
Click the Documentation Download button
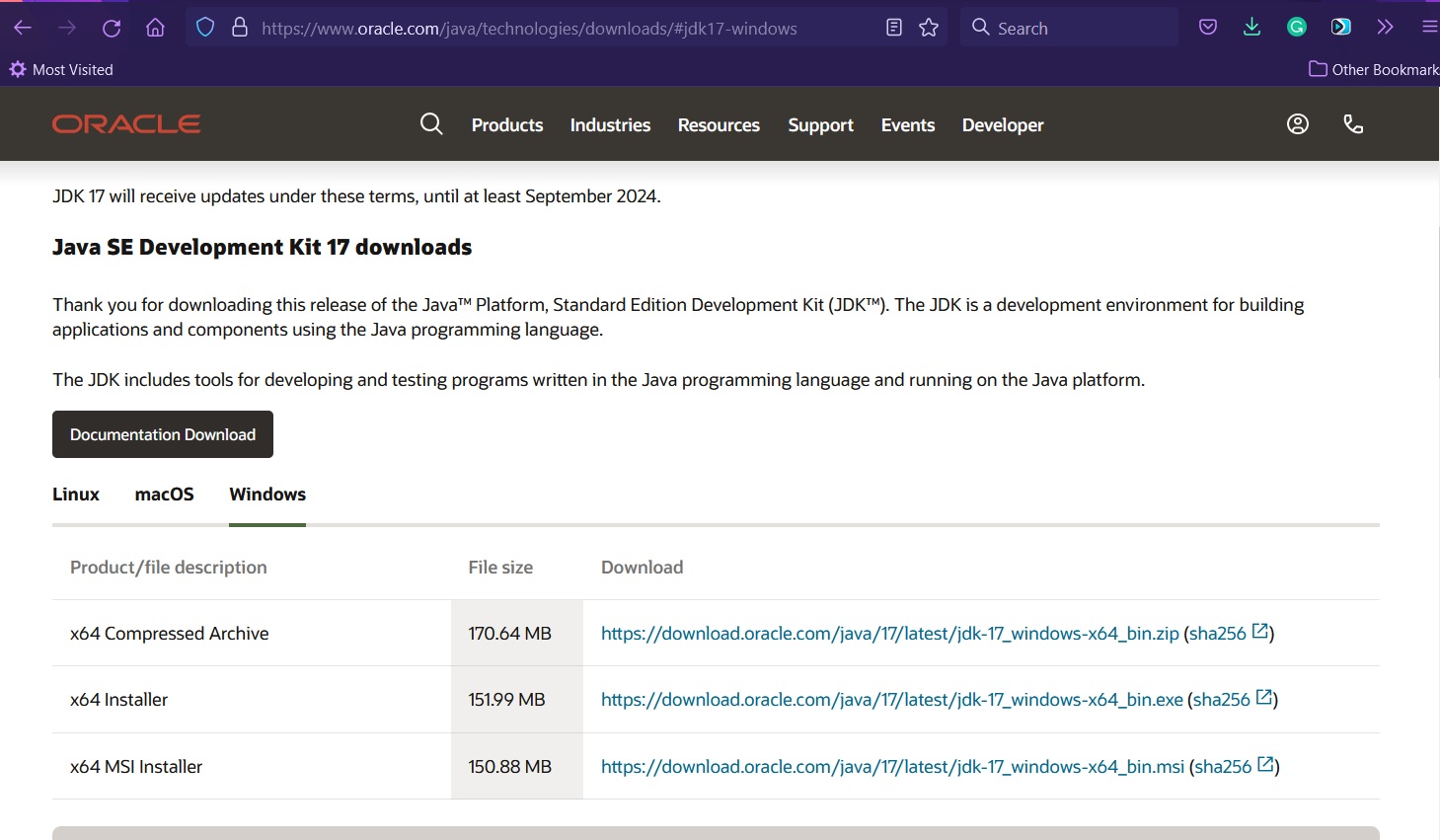163,434
